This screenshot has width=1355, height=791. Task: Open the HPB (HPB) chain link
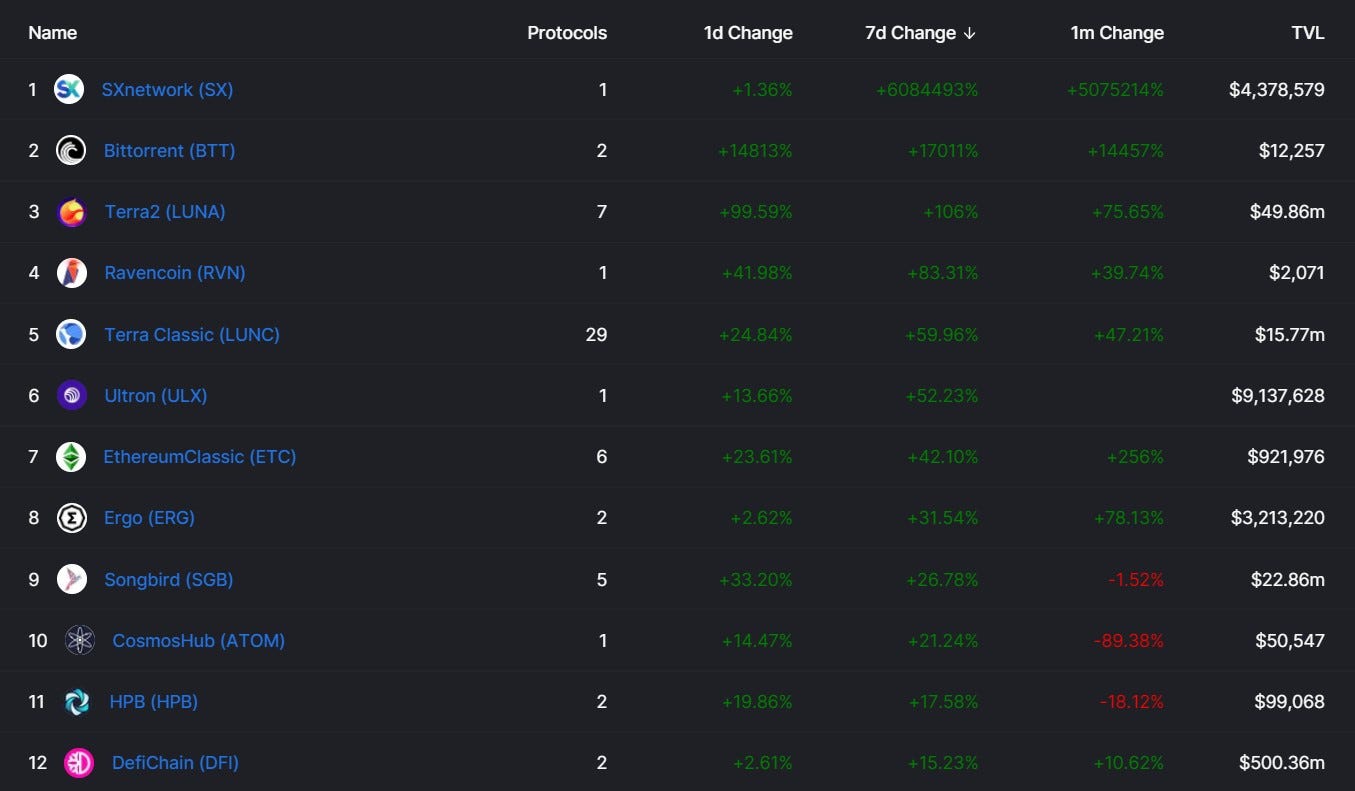[x=153, y=701]
